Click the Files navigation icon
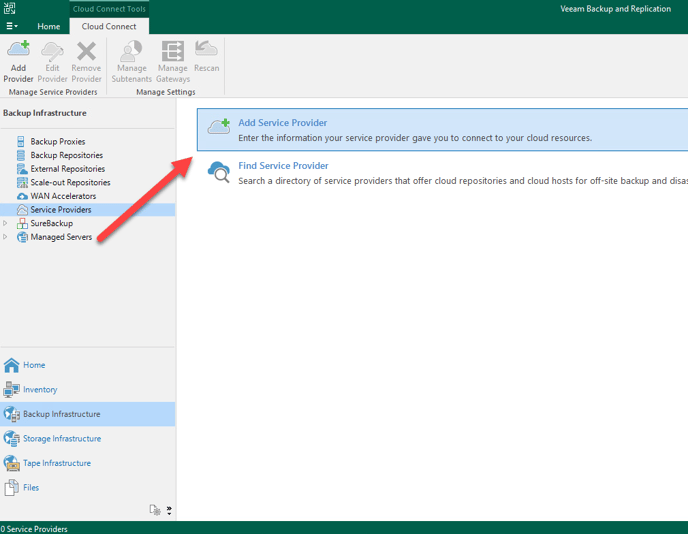Screen dimensions: 688x534 pos(11,488)
